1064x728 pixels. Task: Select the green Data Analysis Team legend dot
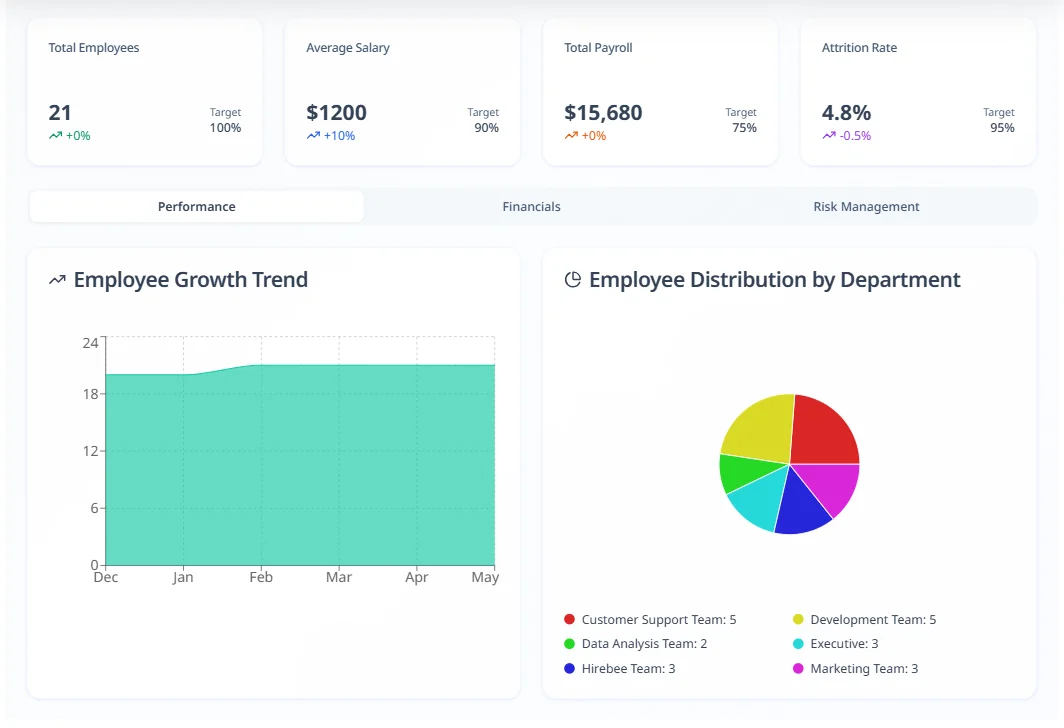pos(569,643)
